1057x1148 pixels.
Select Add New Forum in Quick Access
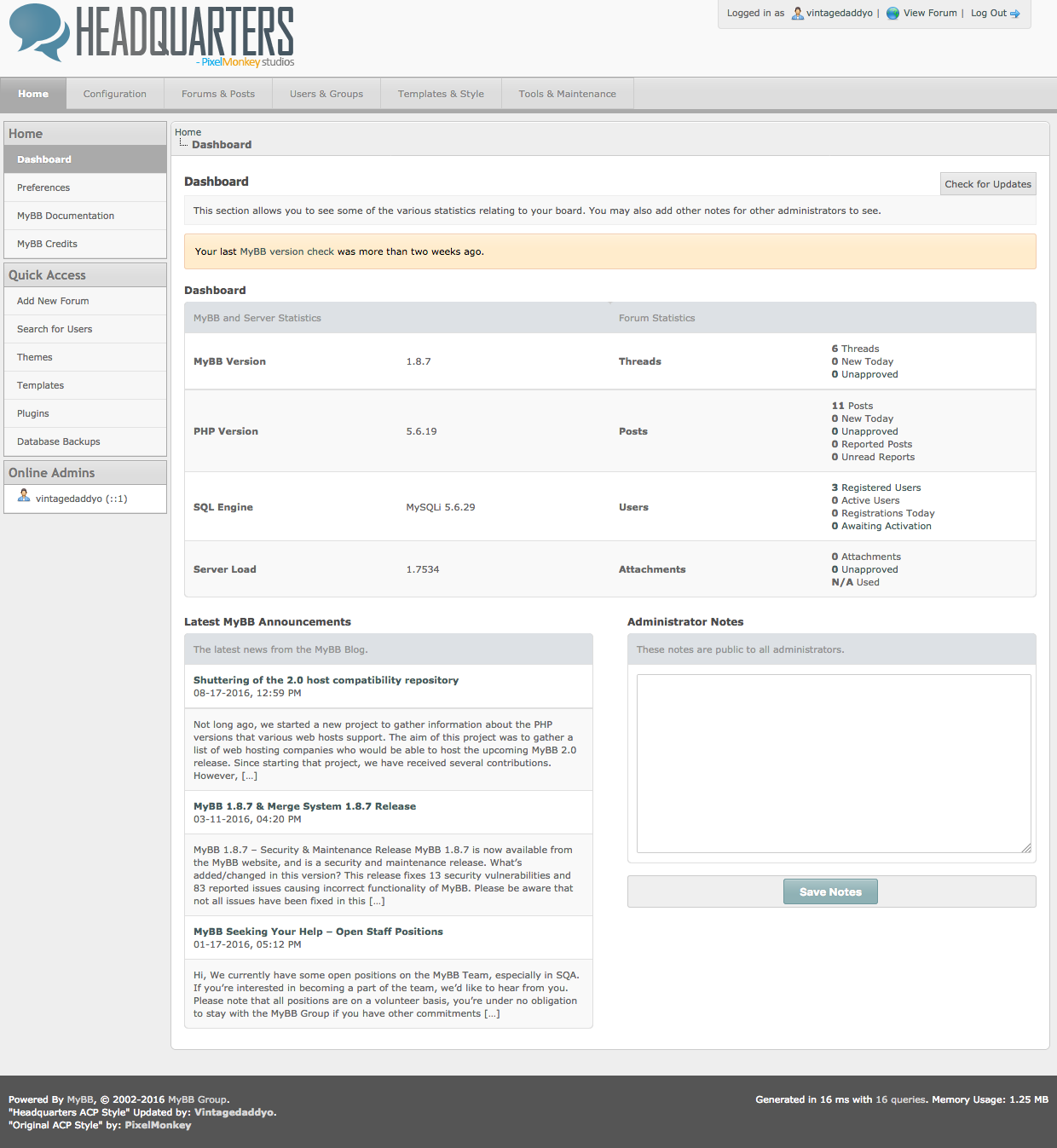pos(53,301)
